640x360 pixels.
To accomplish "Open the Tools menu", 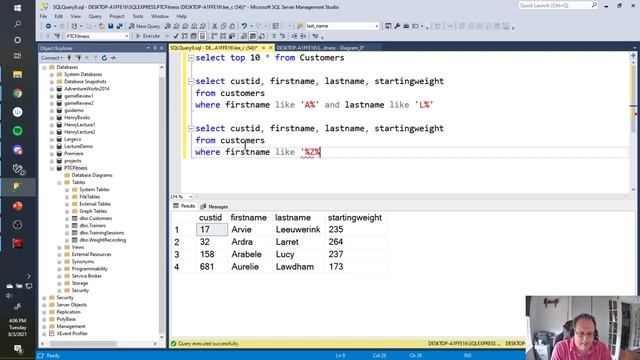I will pyautogui.click(x=138, y=16).
